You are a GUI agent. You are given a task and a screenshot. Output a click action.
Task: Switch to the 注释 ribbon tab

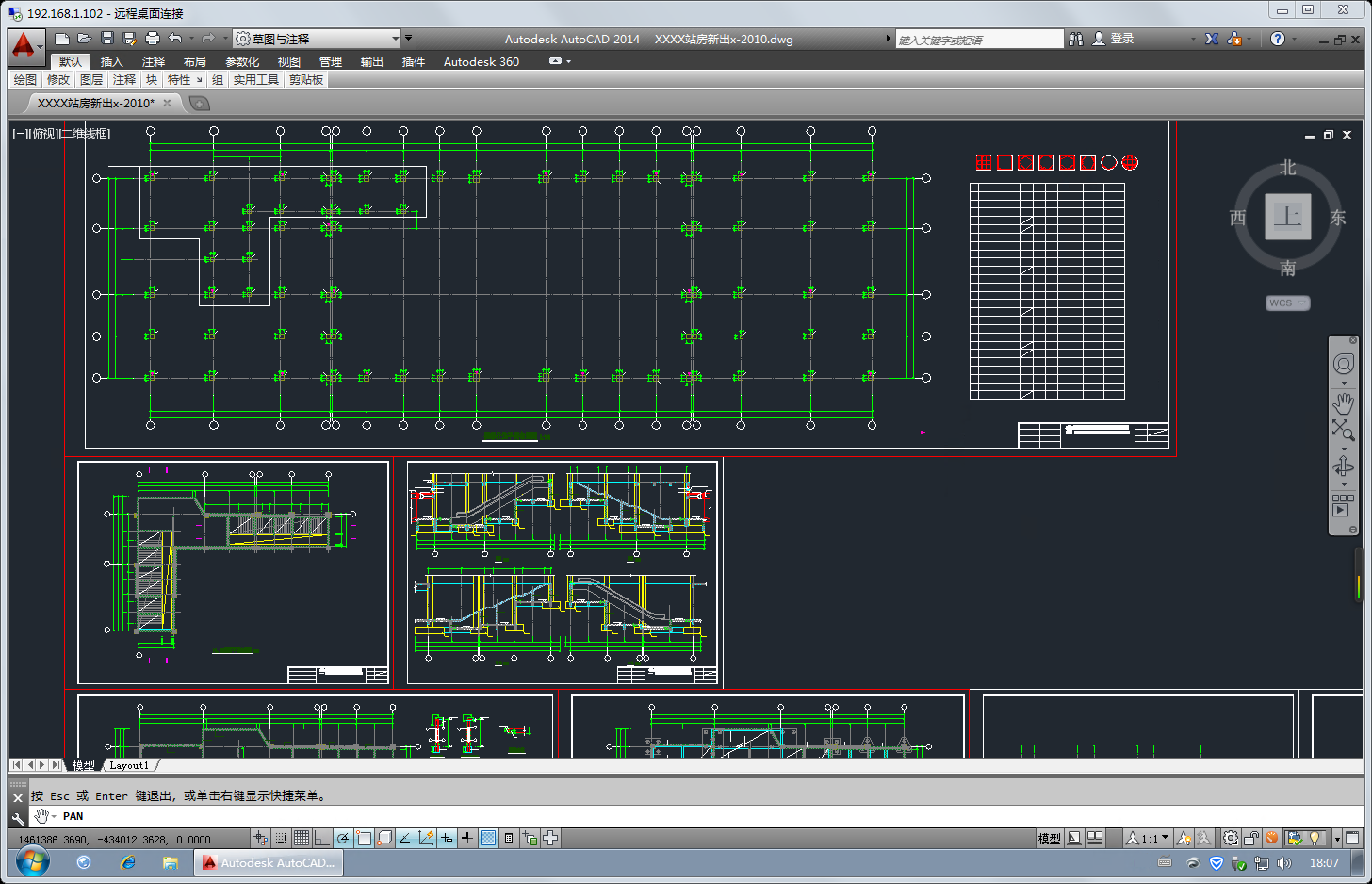click(x=154, y=61)
